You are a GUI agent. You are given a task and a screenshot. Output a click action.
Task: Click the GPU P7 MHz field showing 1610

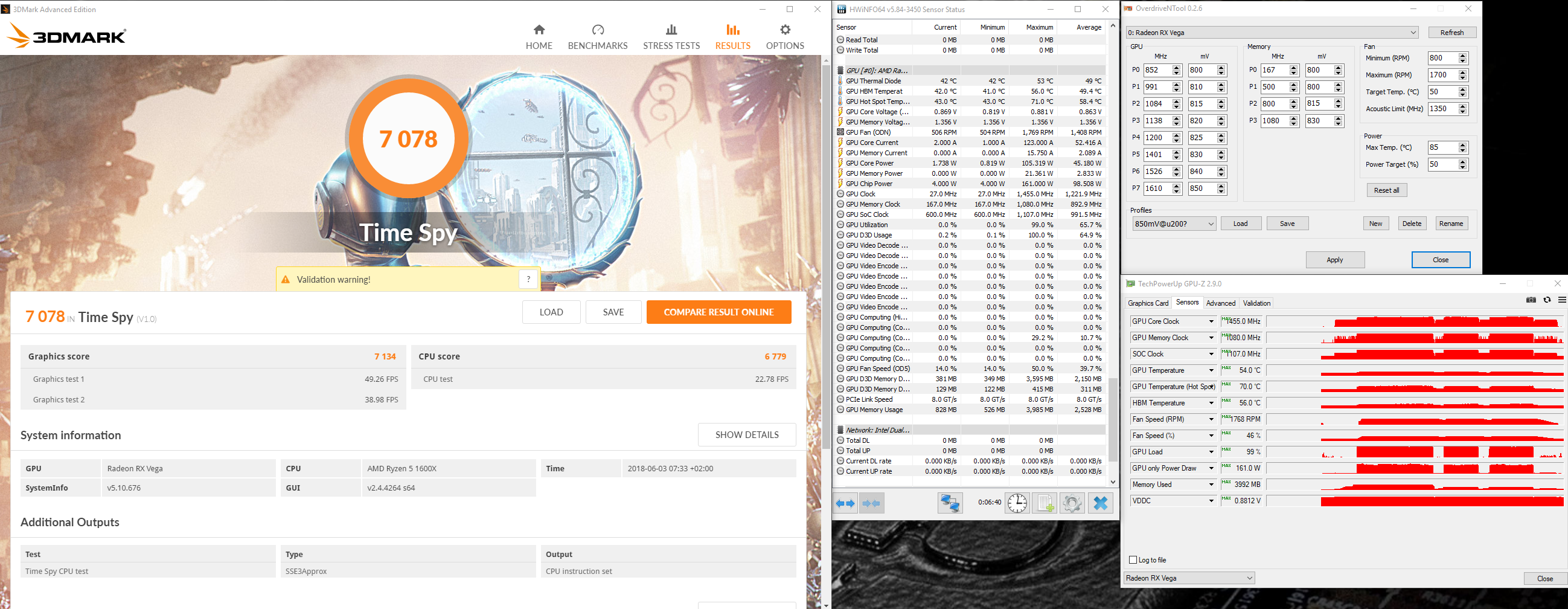coord(1157,188)
